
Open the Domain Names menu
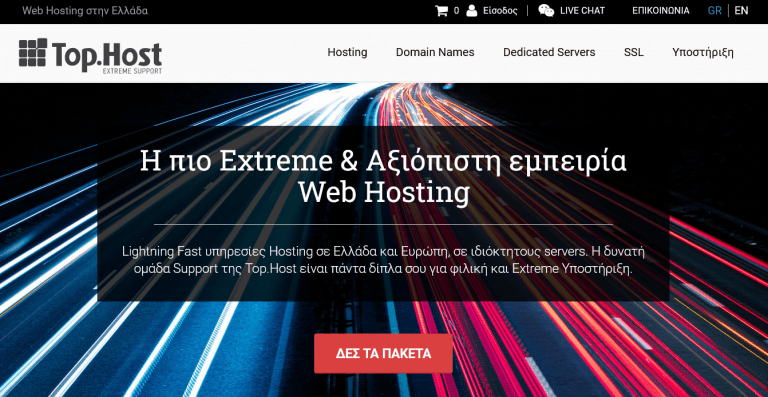tap(435, 52)
